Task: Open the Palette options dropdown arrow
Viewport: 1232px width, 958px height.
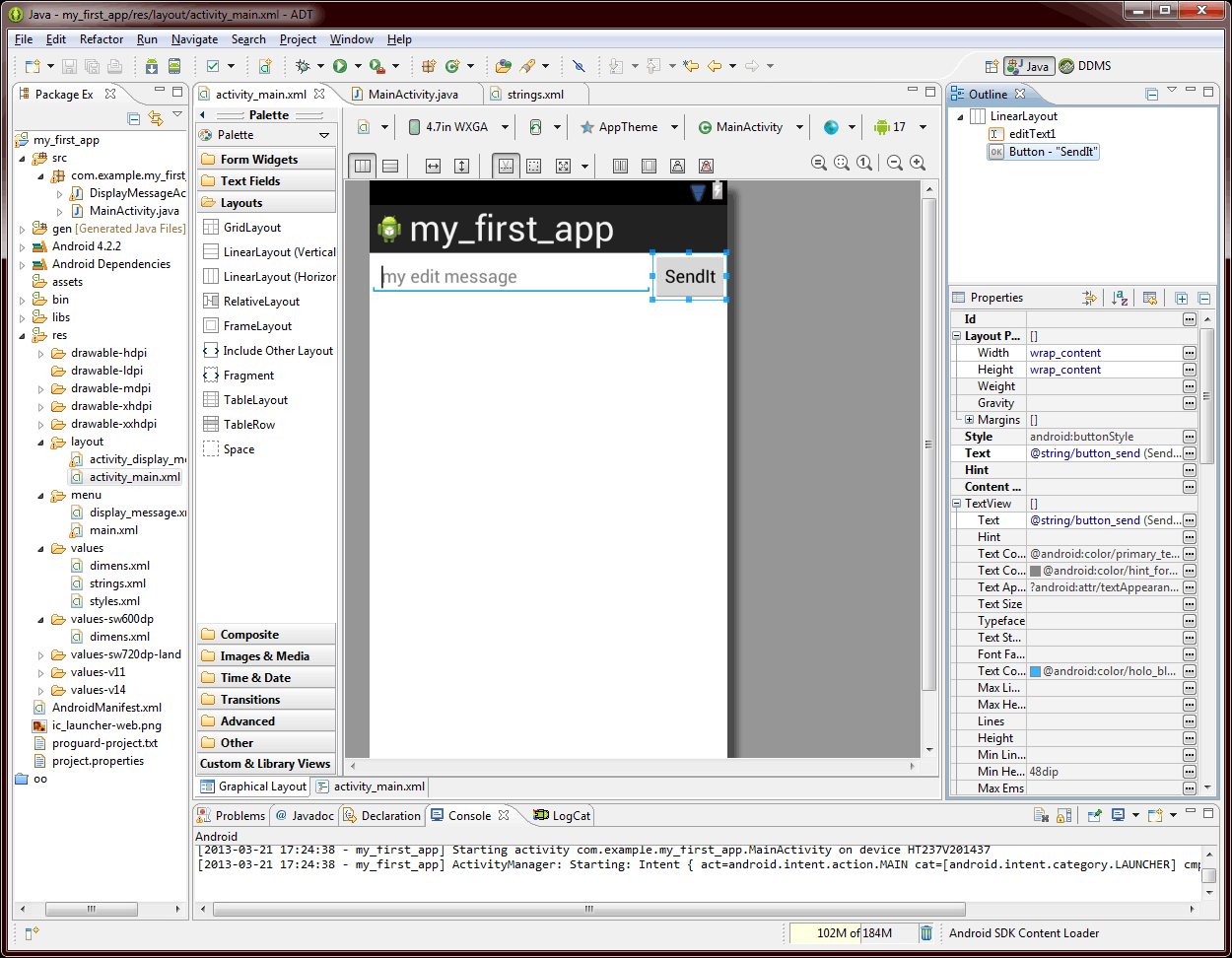Action: pyautogui.click(x=324, y=135)
